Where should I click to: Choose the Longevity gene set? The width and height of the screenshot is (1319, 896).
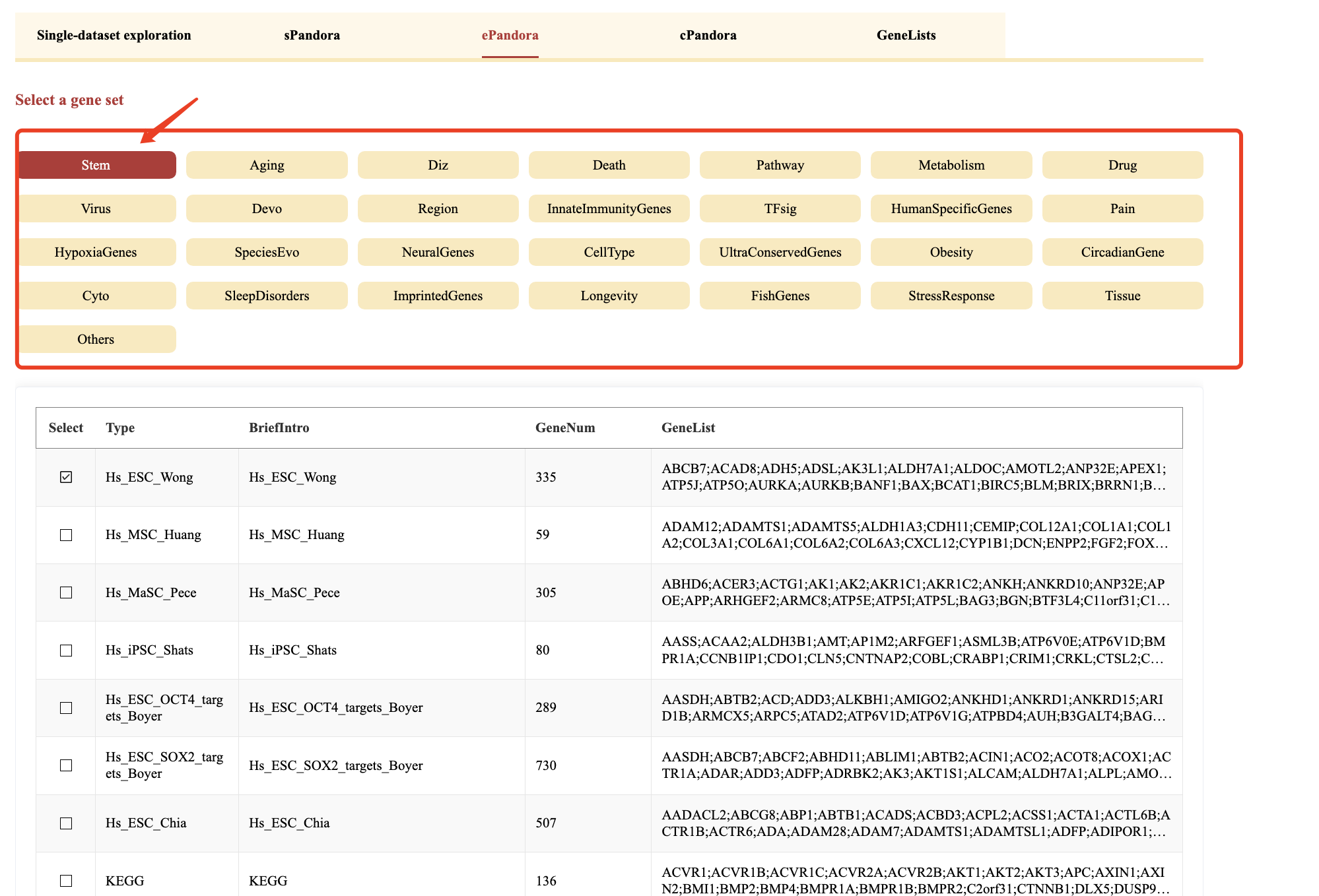[609, 296]
